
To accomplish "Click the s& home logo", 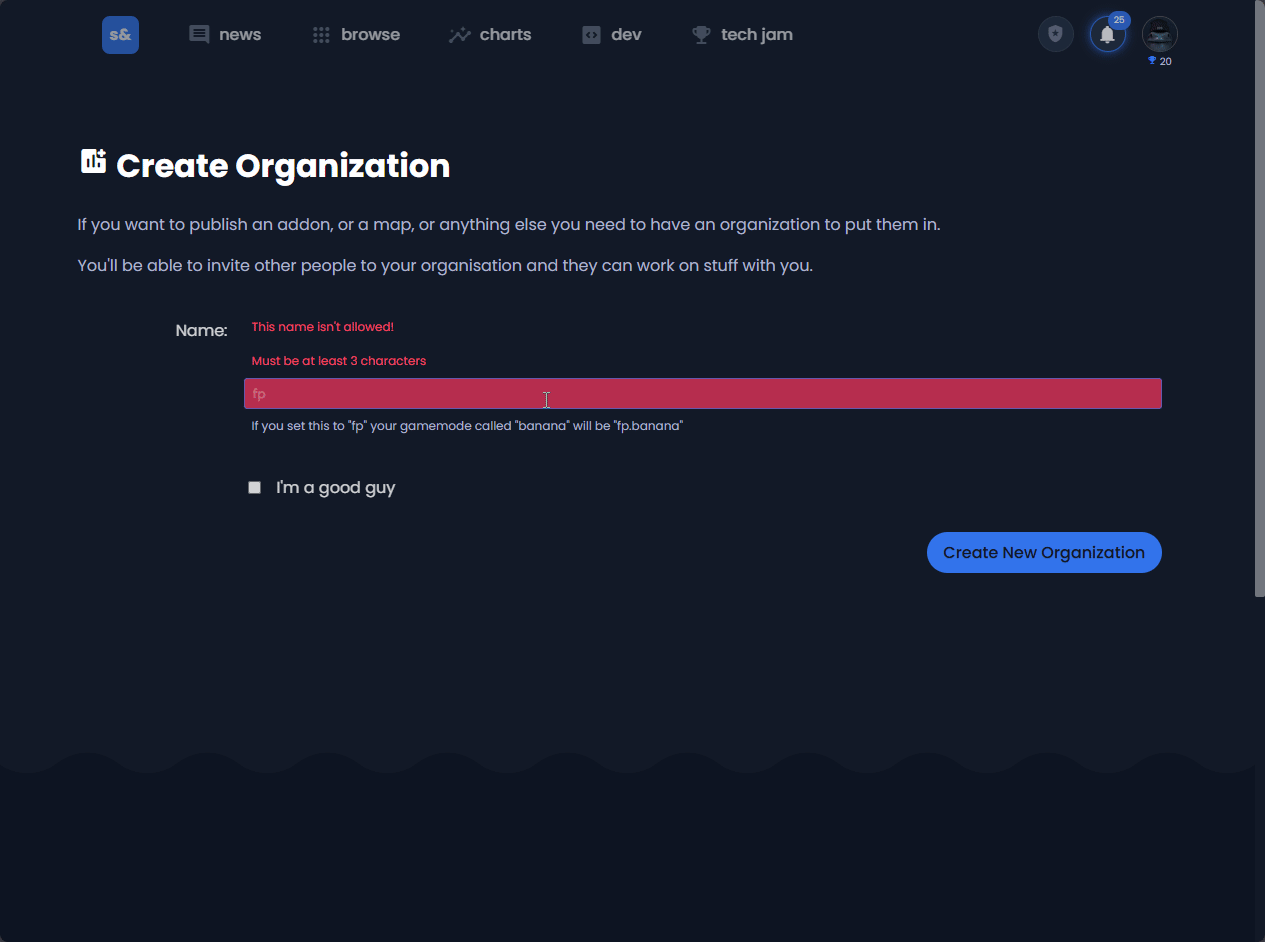I will pos(120,35).
